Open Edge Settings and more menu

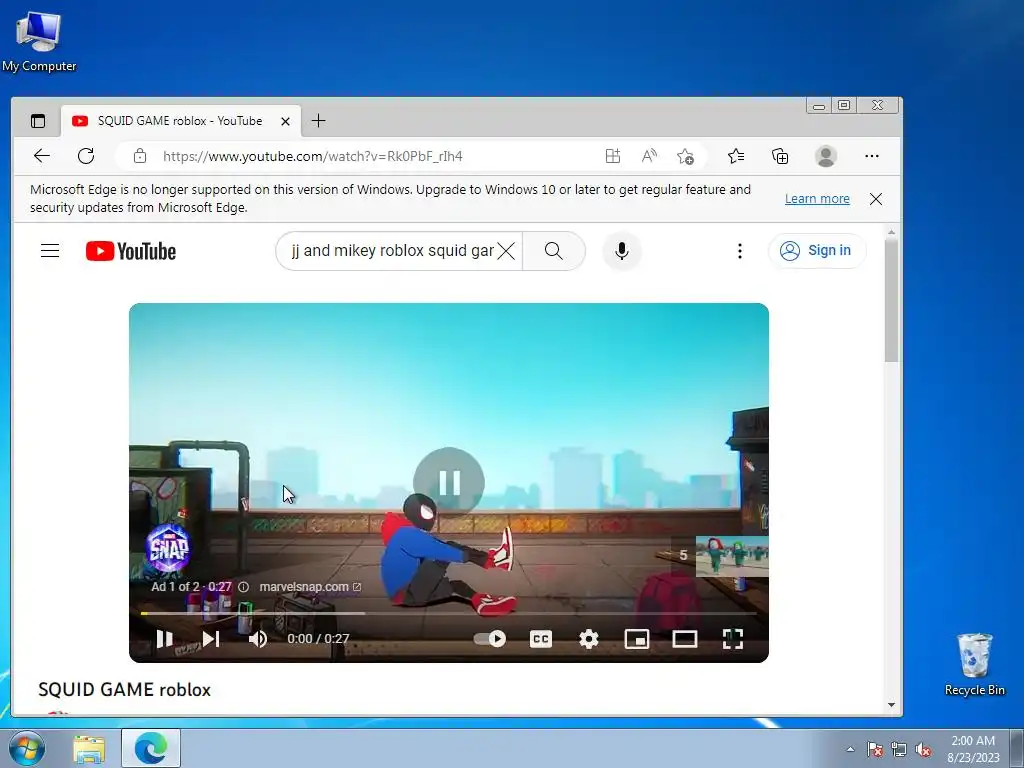[872, 156]
